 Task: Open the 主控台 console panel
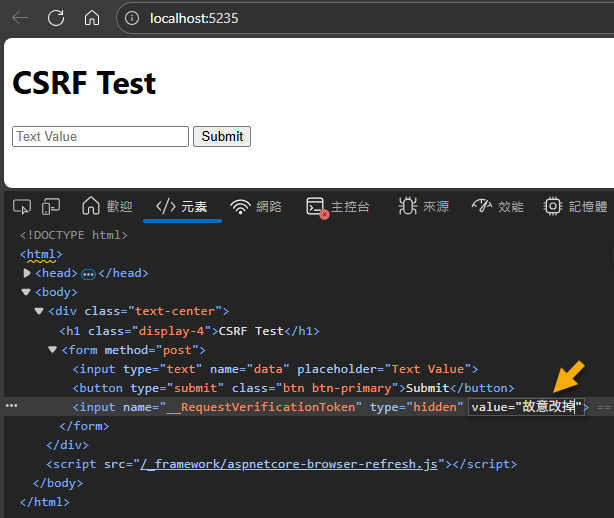click(x=338, y=206)
